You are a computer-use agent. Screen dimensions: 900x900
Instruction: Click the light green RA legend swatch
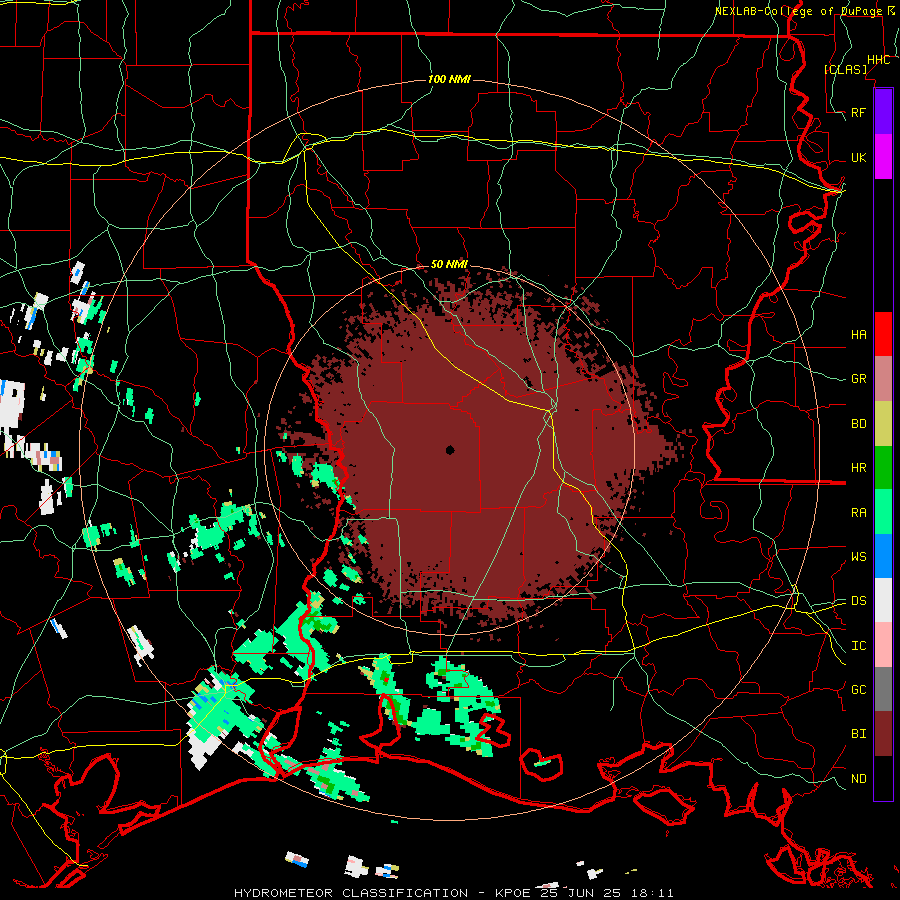point(883,512)
